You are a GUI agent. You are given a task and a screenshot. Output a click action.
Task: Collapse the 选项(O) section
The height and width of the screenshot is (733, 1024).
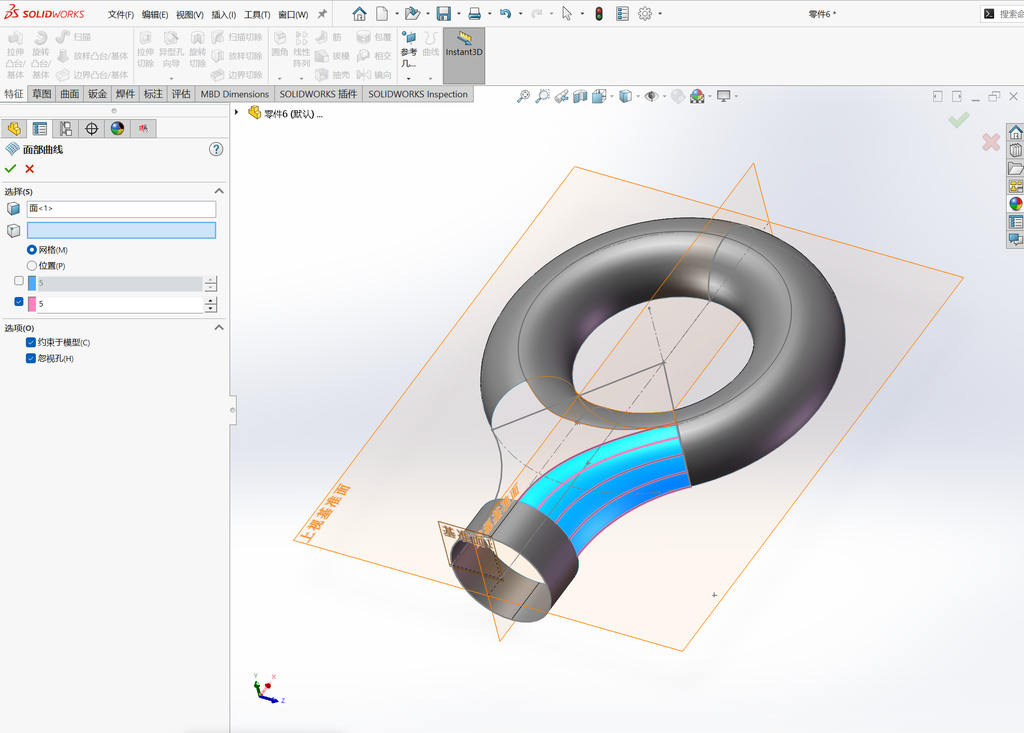pyautogui.click(x=219, y=328)
